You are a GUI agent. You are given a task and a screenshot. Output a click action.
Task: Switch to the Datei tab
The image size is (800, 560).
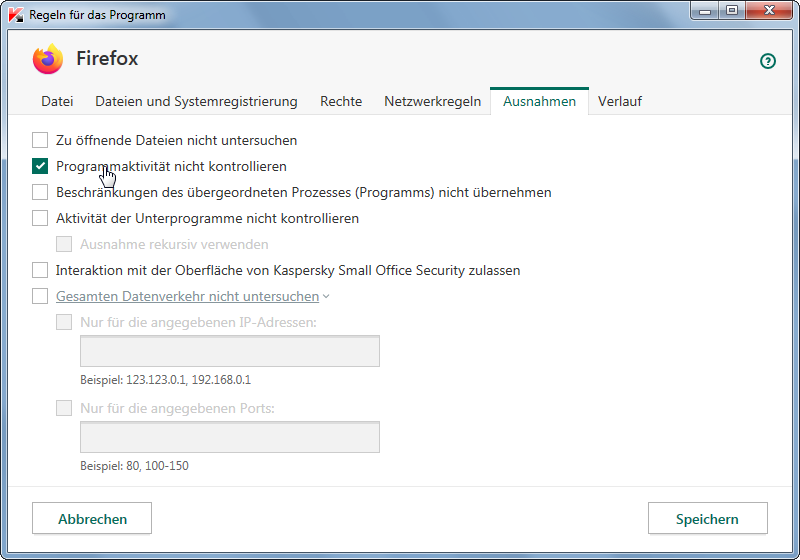click(57, 101)
